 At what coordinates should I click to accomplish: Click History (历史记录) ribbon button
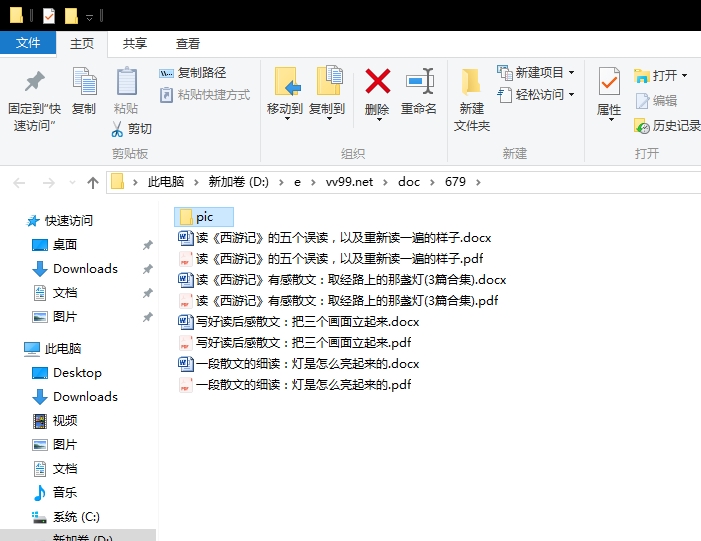pyautogui.click(x=667, y=126)
